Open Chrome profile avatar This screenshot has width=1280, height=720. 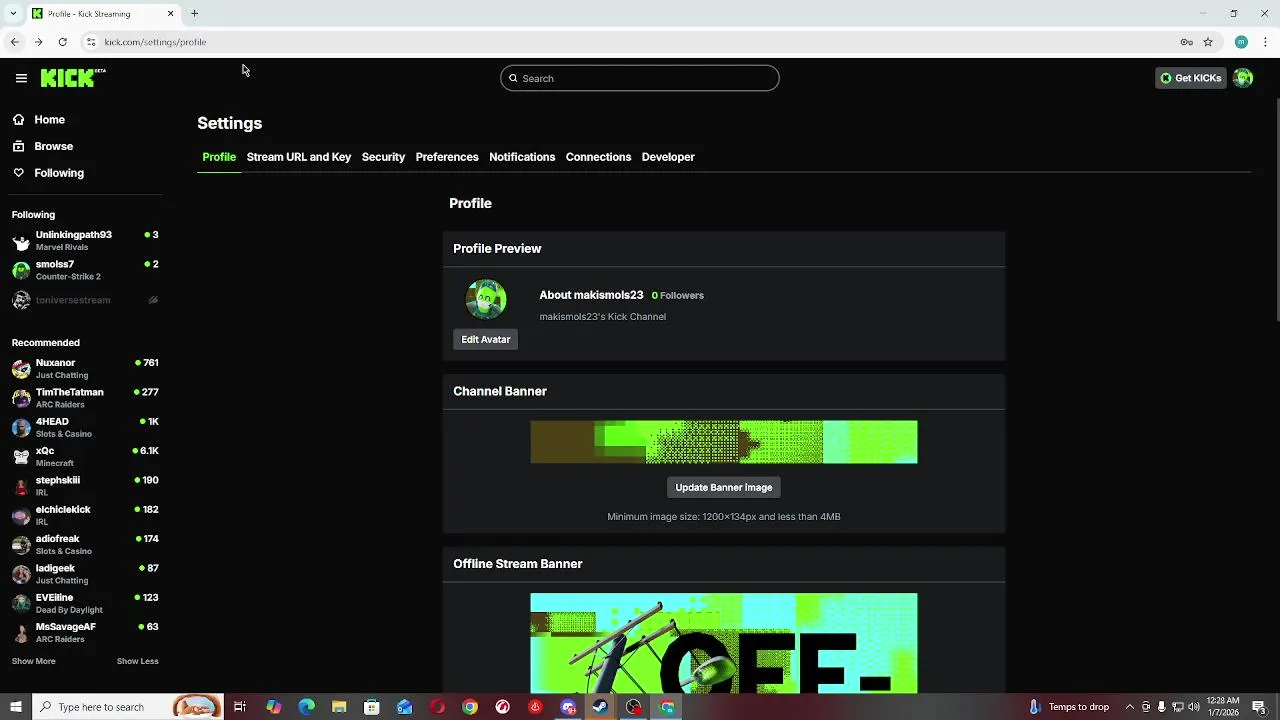pyautogui.click(x=1241, y=42)
